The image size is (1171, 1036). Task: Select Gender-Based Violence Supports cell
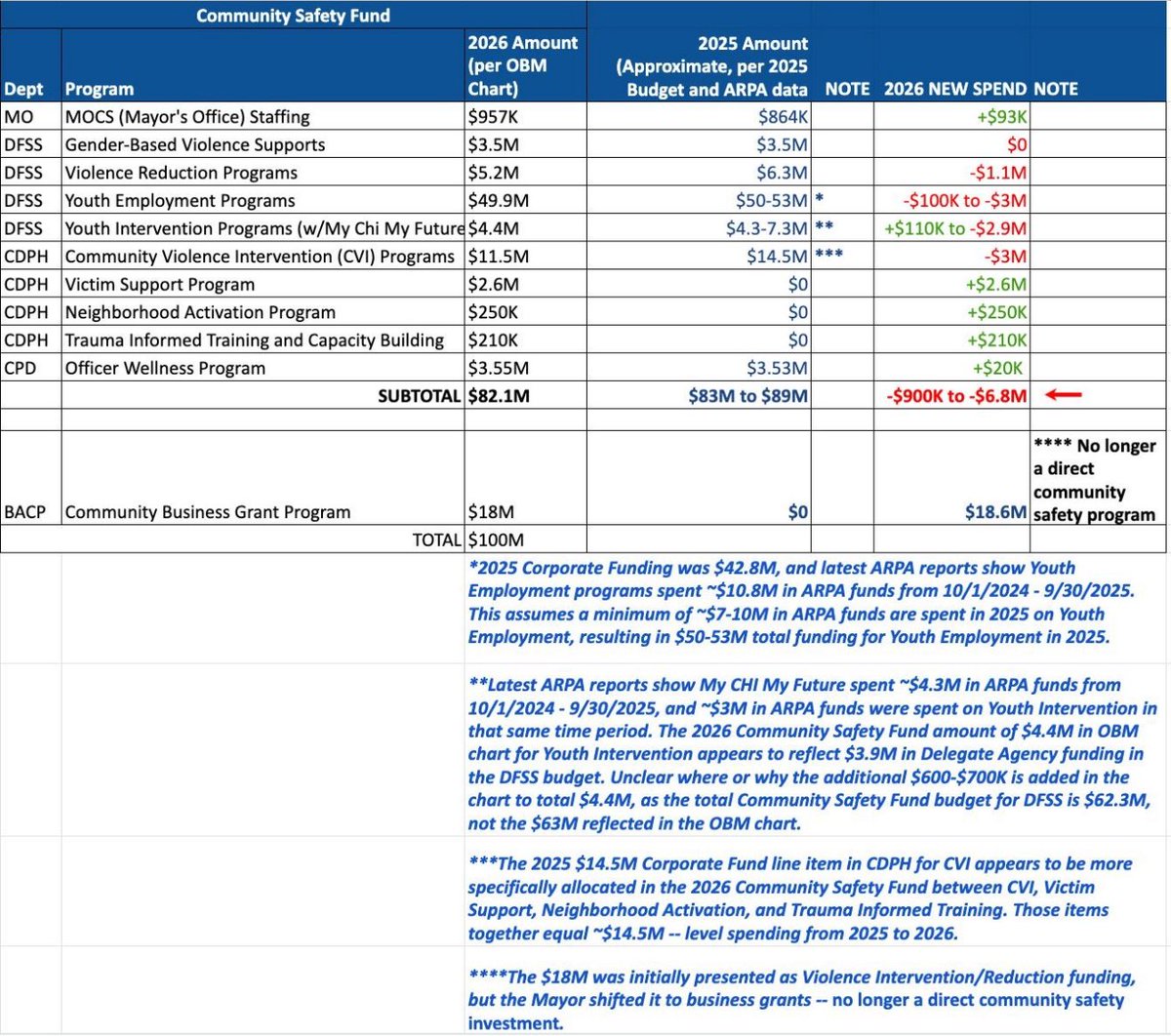click(263, 144)
